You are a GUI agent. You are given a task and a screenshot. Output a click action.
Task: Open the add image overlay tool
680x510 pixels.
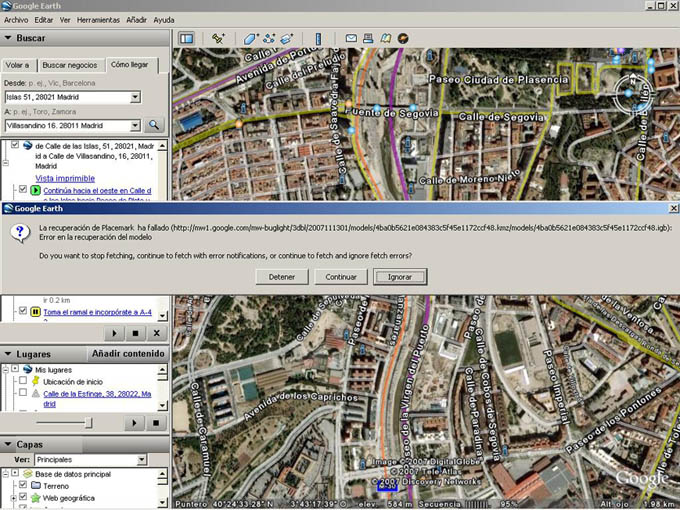click(287, 39)
